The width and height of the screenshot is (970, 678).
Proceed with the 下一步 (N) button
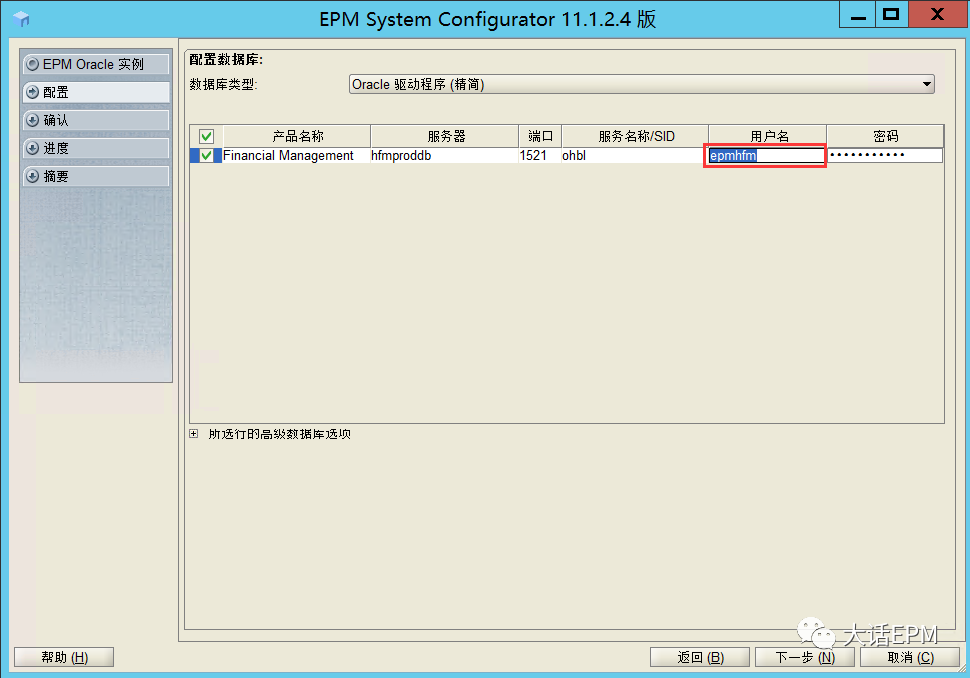(805, 657)
